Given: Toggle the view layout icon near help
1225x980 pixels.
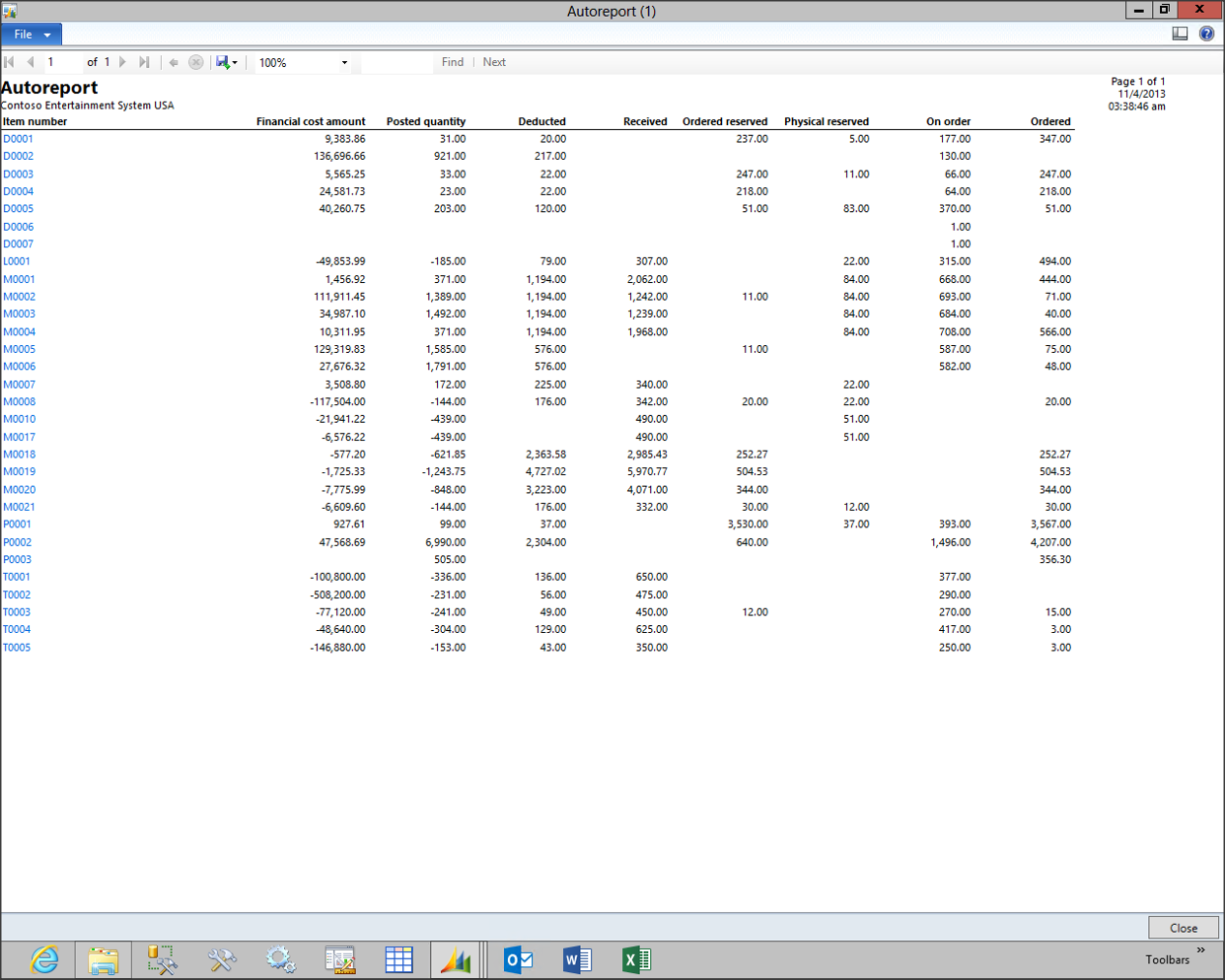Looking at the screenshot, I should click(x=1180, y=34).
